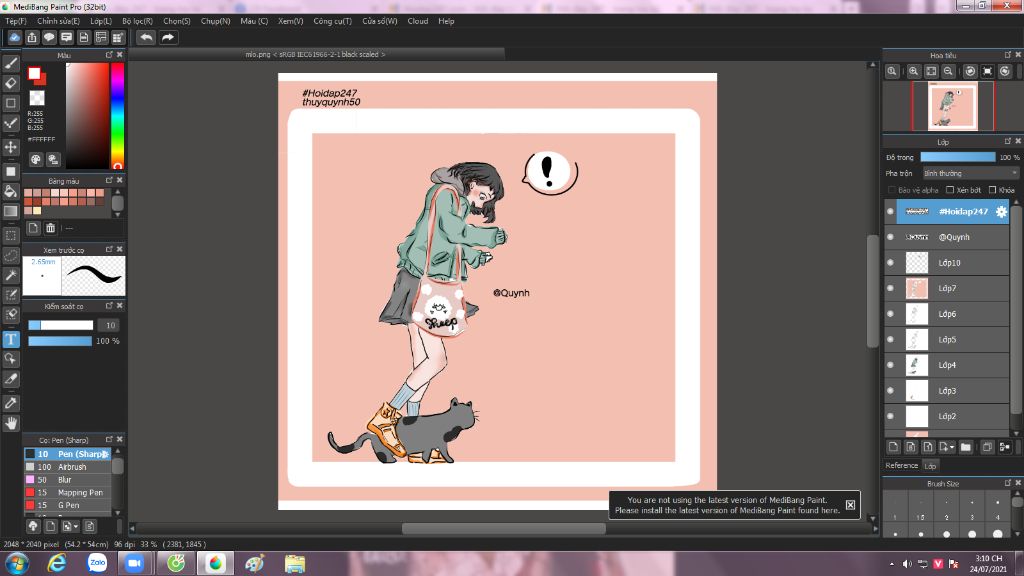
Task: Select the Magic Wand tool
Action: (x=10, y=275)
